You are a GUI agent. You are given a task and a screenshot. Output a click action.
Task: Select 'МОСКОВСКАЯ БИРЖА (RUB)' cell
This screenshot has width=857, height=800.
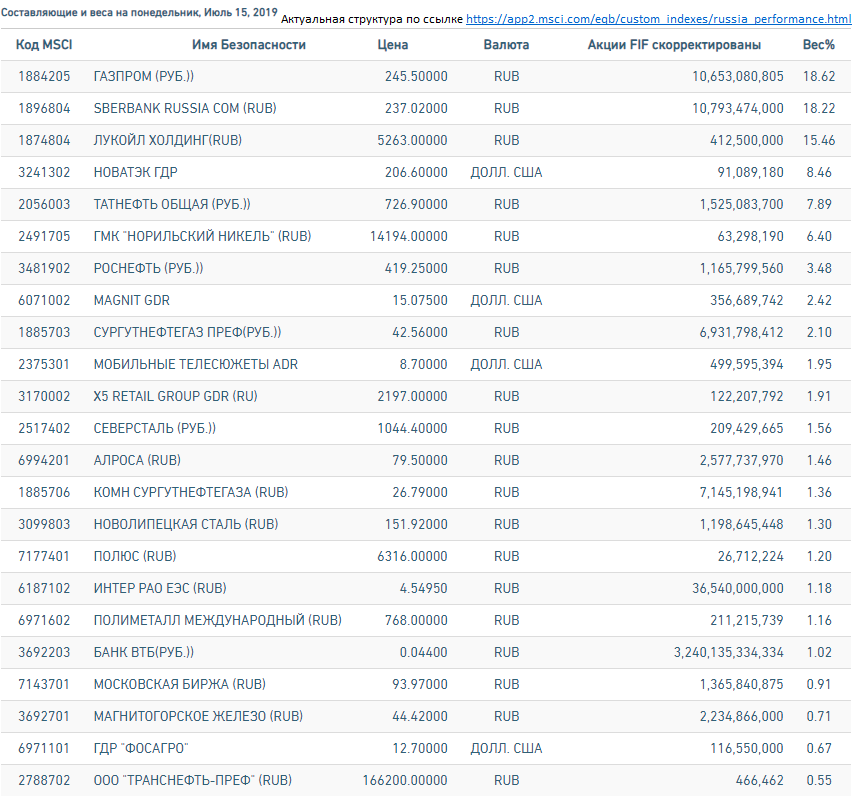point(179,684)
